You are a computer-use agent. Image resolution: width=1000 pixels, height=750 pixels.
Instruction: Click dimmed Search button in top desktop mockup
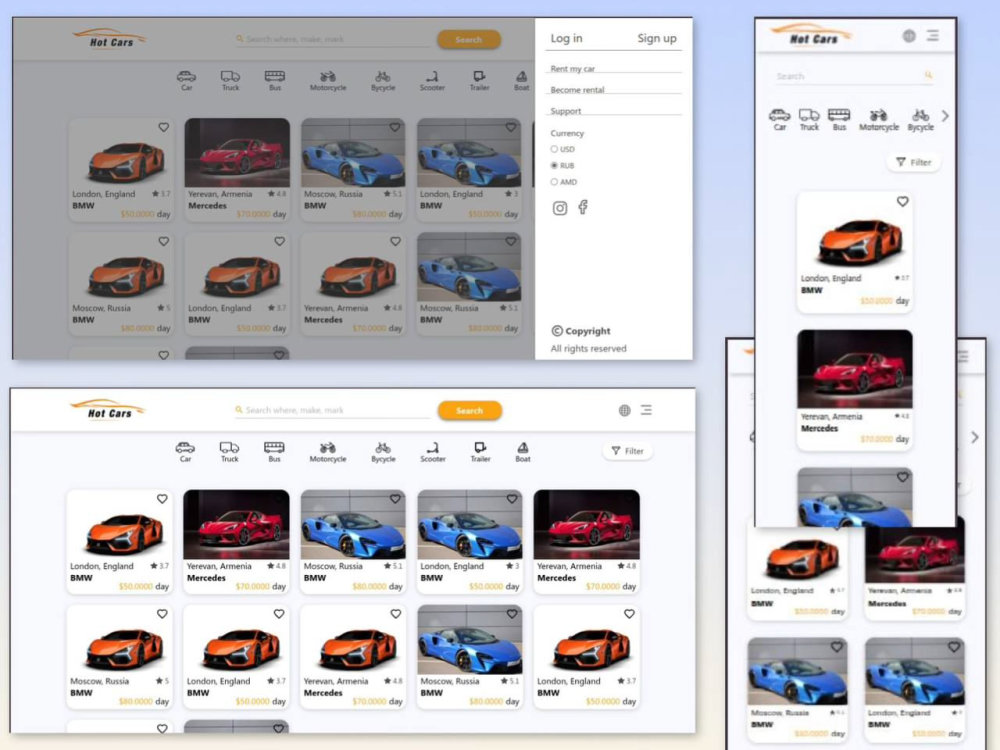click(469, 40)
